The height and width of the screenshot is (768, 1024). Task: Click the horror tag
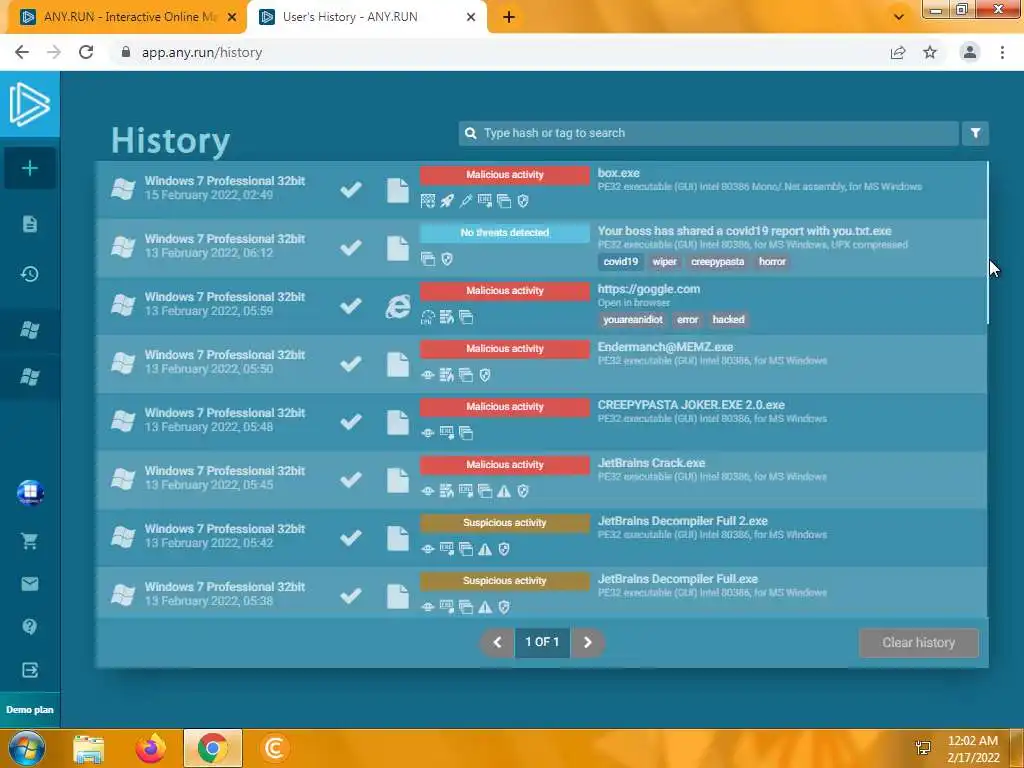772,262
